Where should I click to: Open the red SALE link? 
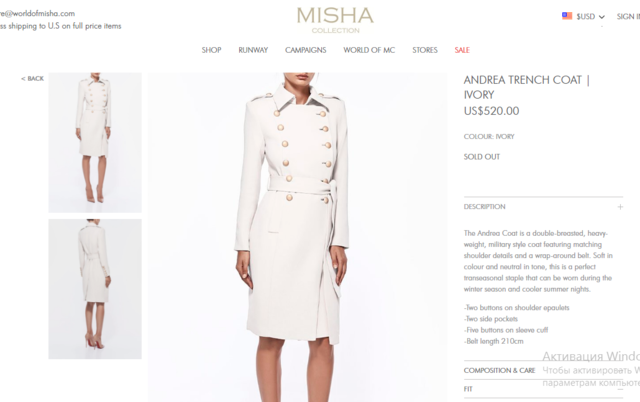pyautogui.click(x=462, y=50)
